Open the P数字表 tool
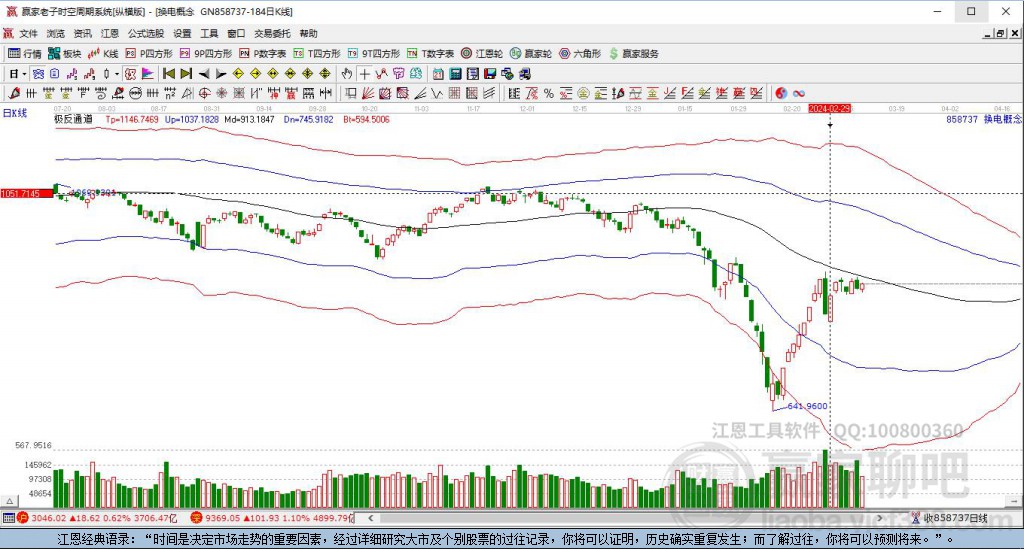 coord(263,54)
